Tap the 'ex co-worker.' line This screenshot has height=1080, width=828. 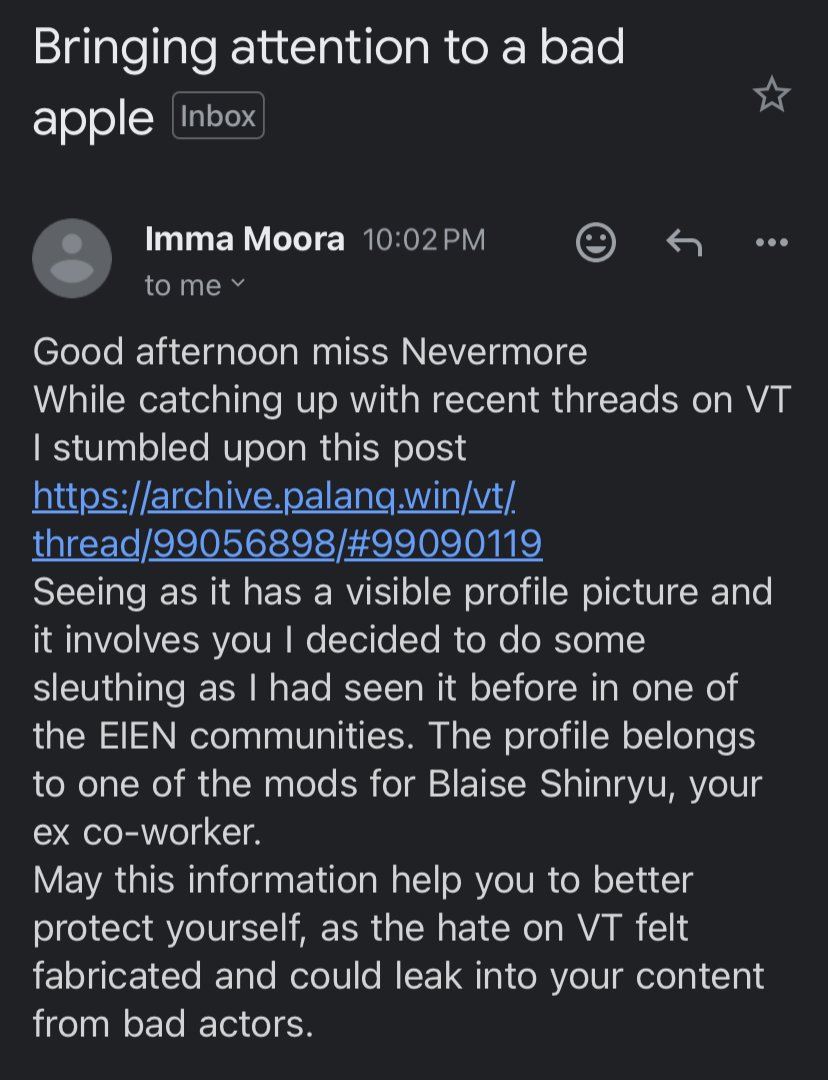pyautogui.click(x=147, y=832)
